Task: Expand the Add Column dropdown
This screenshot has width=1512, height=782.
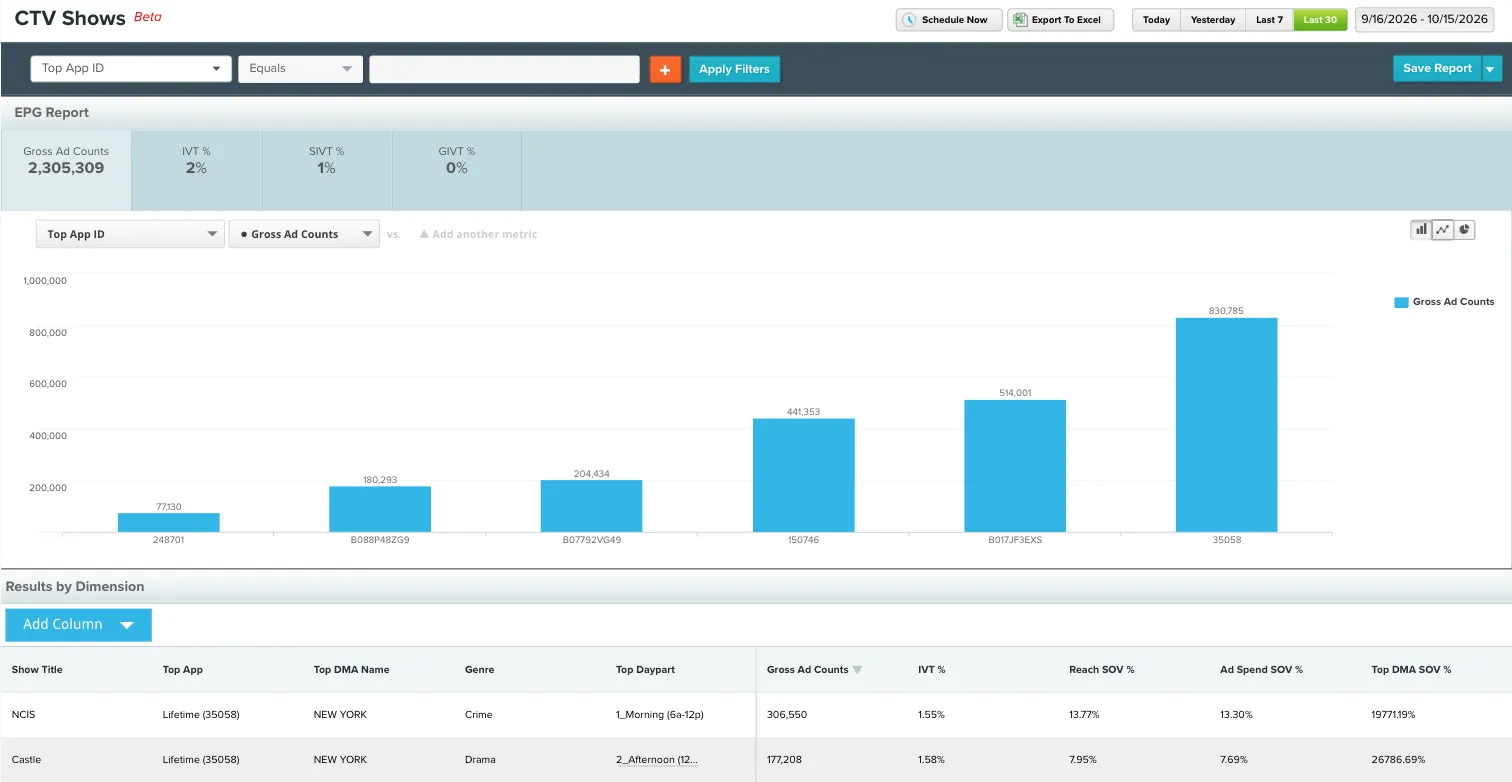Action: click(x=78, y=625)
